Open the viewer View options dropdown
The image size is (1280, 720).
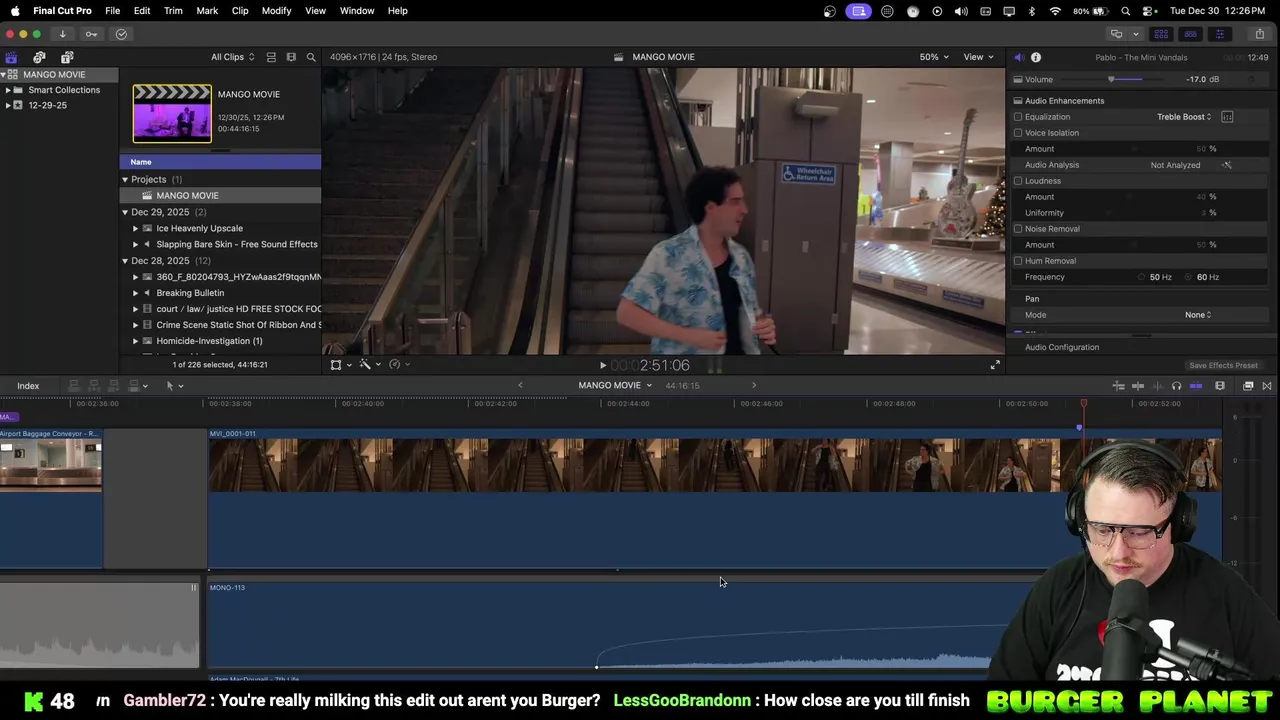pyautogui.click(x=978, y=57)
